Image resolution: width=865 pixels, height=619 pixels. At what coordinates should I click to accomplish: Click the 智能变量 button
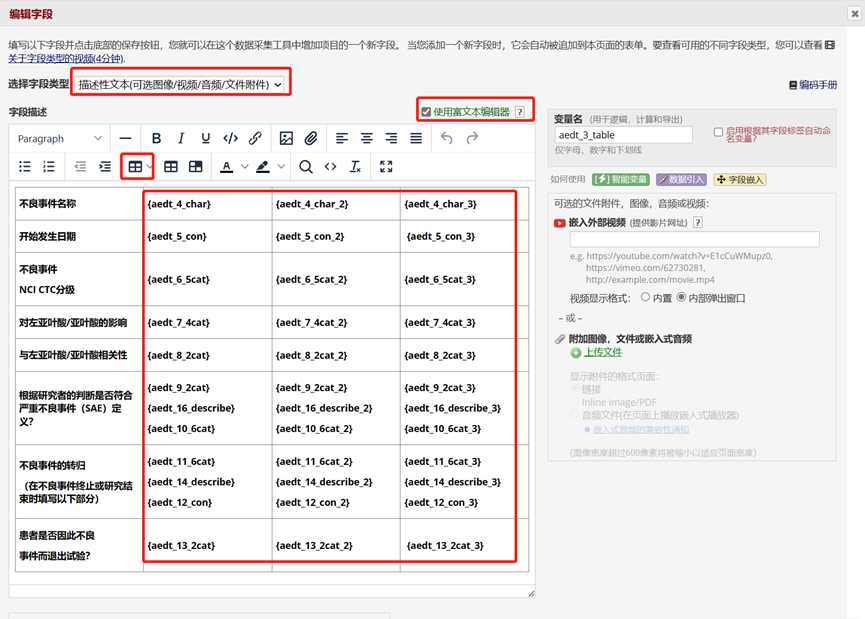(x=621, y=179)
